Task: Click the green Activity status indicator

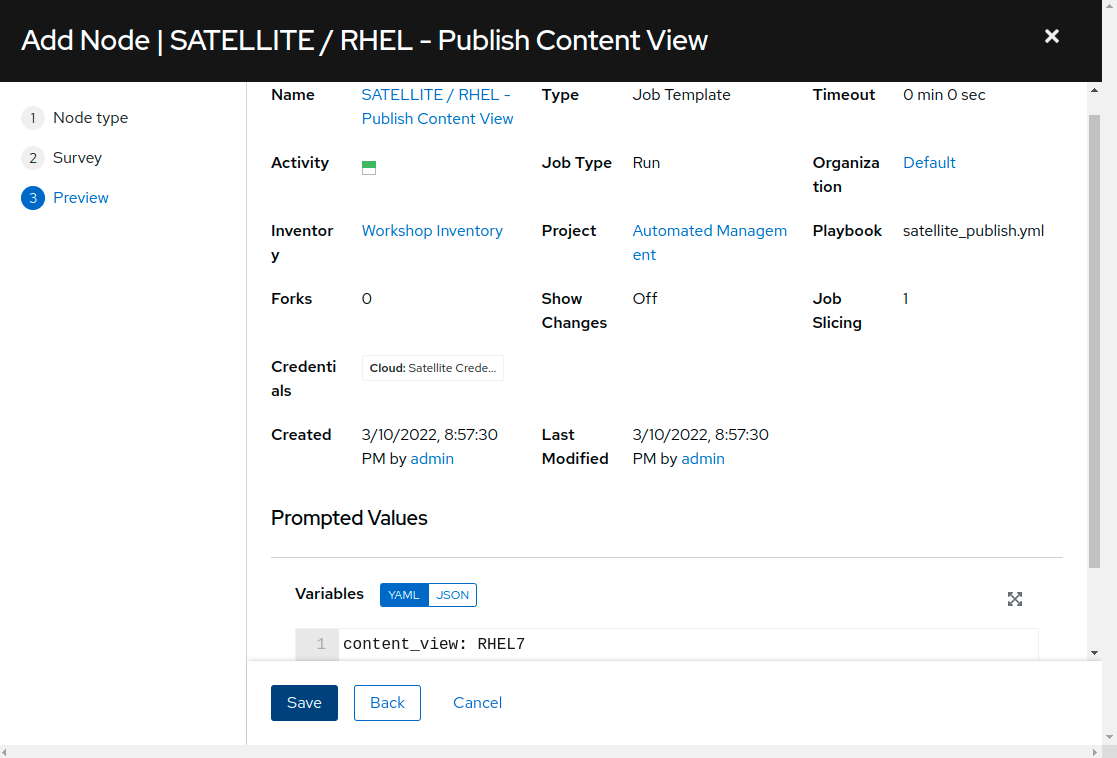Action: coord(369,167)
